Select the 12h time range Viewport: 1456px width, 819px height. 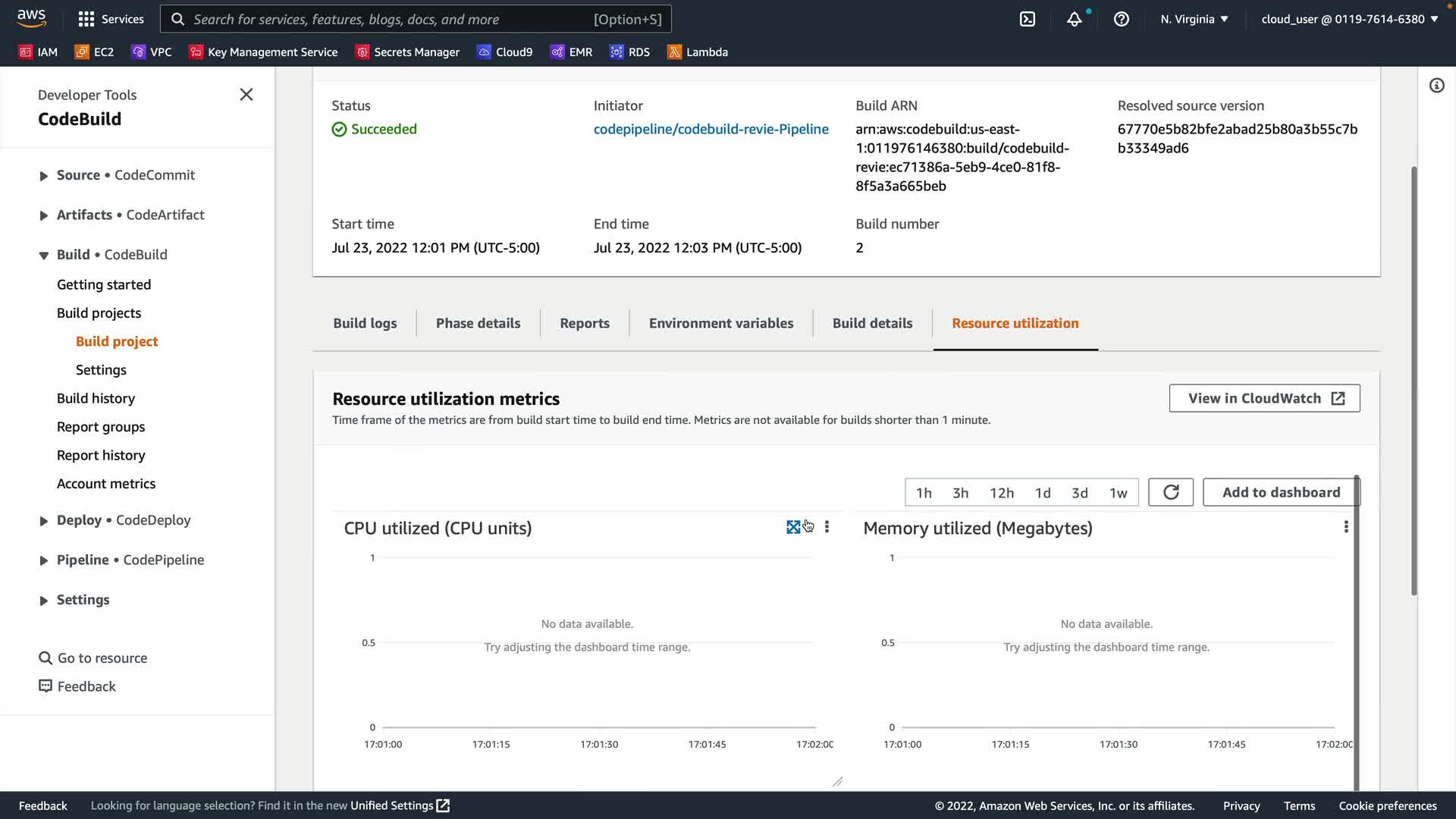[1001, 493]
